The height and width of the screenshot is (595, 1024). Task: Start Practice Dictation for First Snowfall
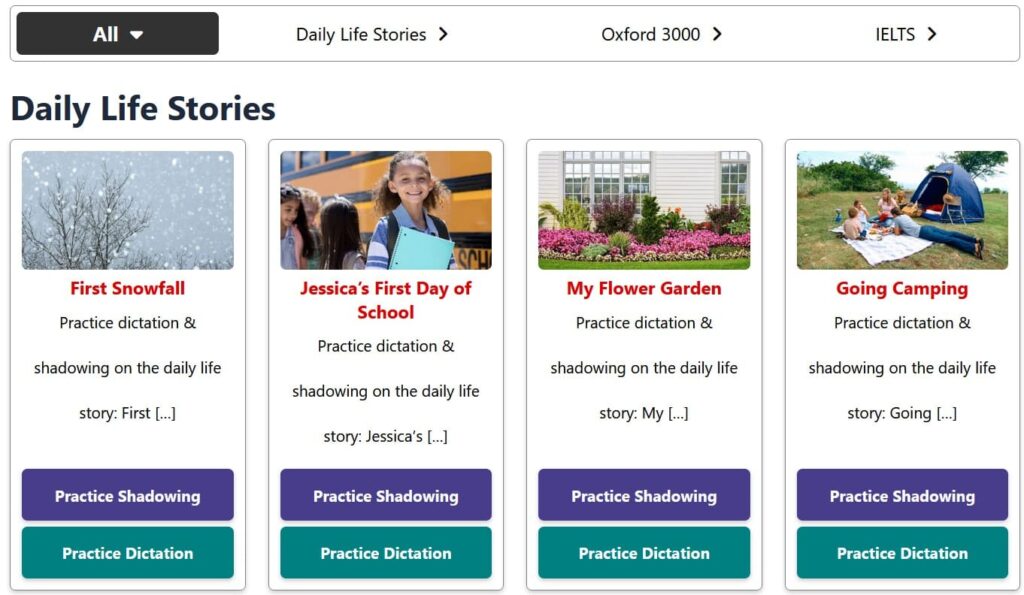pos(128,553)
